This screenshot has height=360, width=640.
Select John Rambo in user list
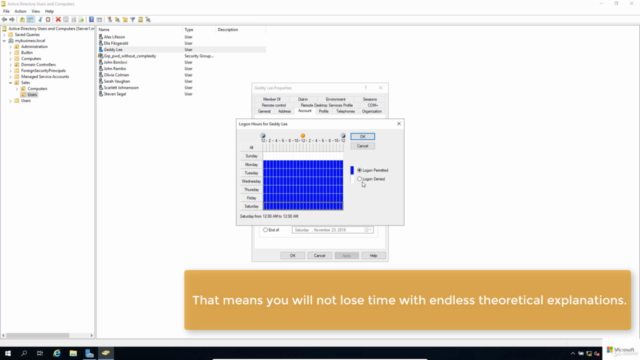(115, 69)
